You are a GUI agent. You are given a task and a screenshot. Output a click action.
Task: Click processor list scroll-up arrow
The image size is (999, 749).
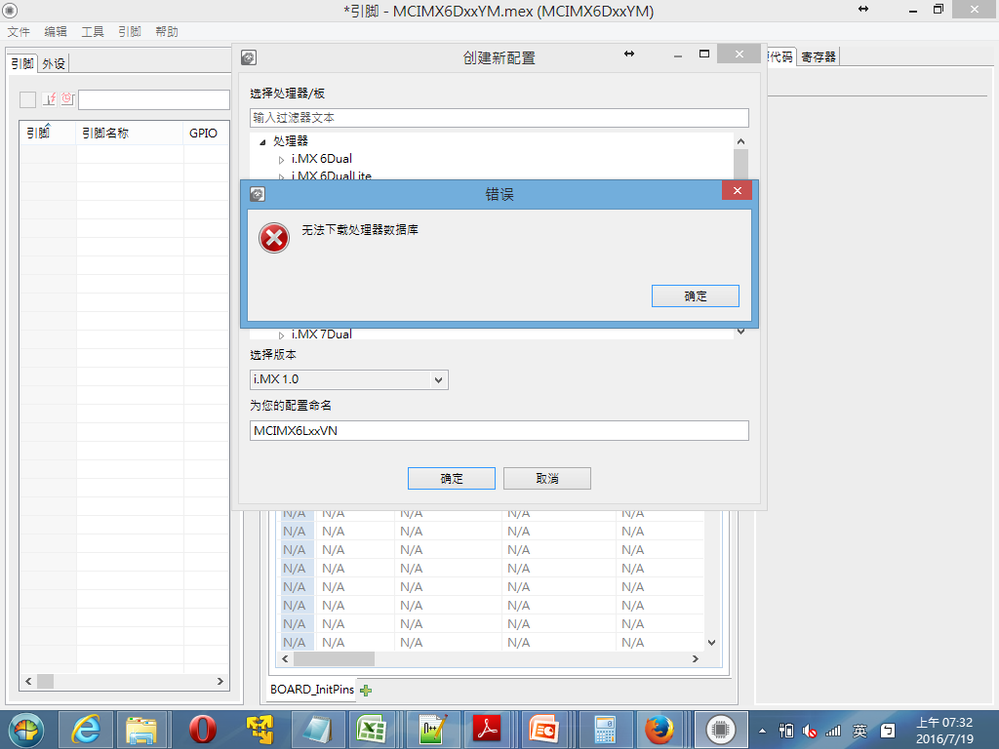click(x=740, y=141)
